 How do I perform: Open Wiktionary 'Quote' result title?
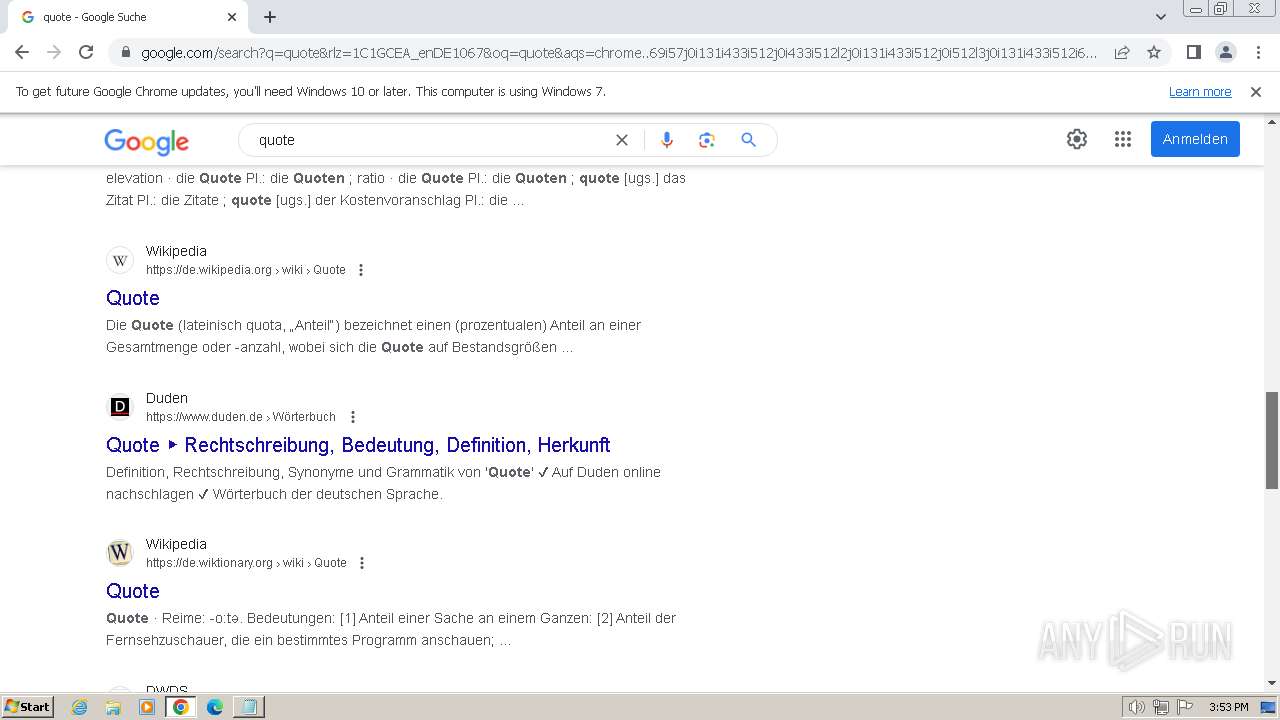(x=133, y=591)
